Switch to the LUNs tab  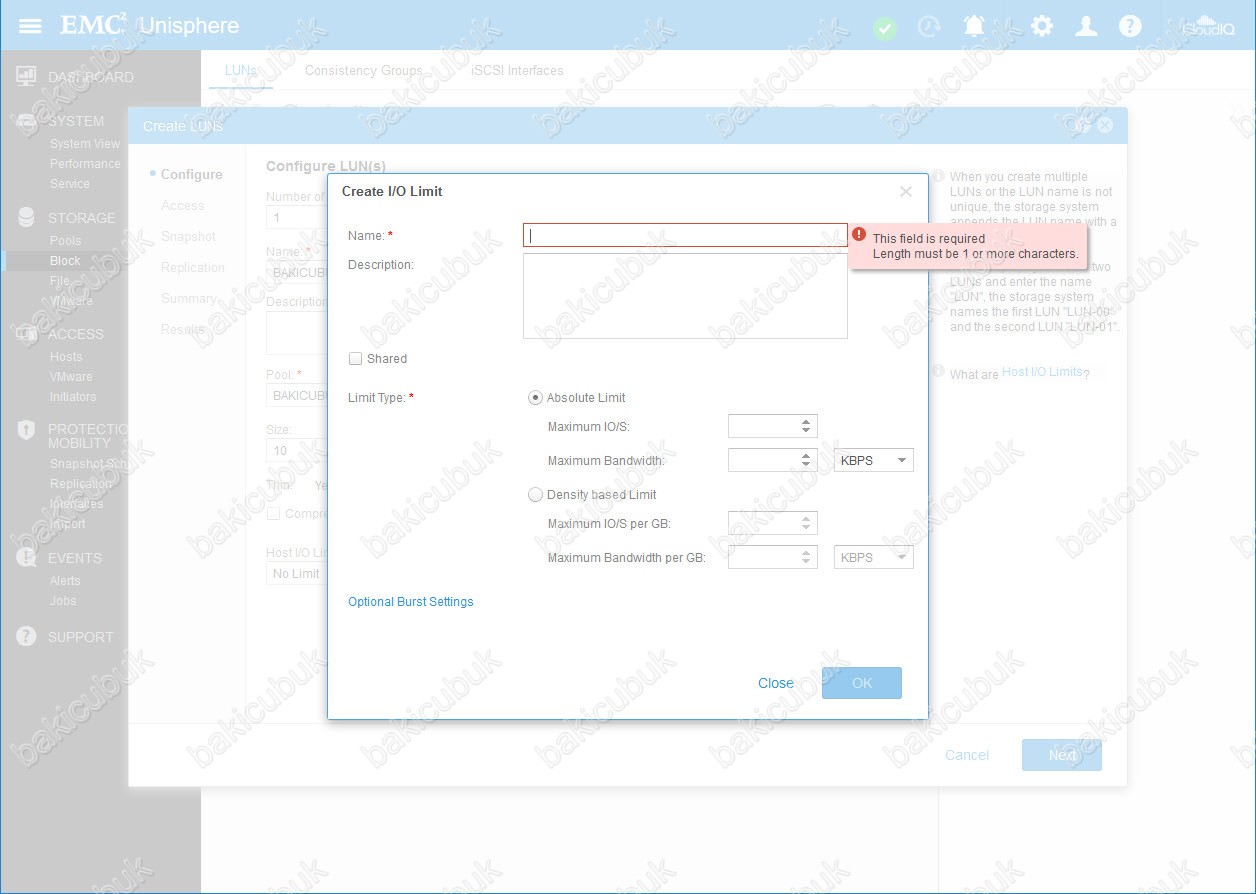point(241,70)
